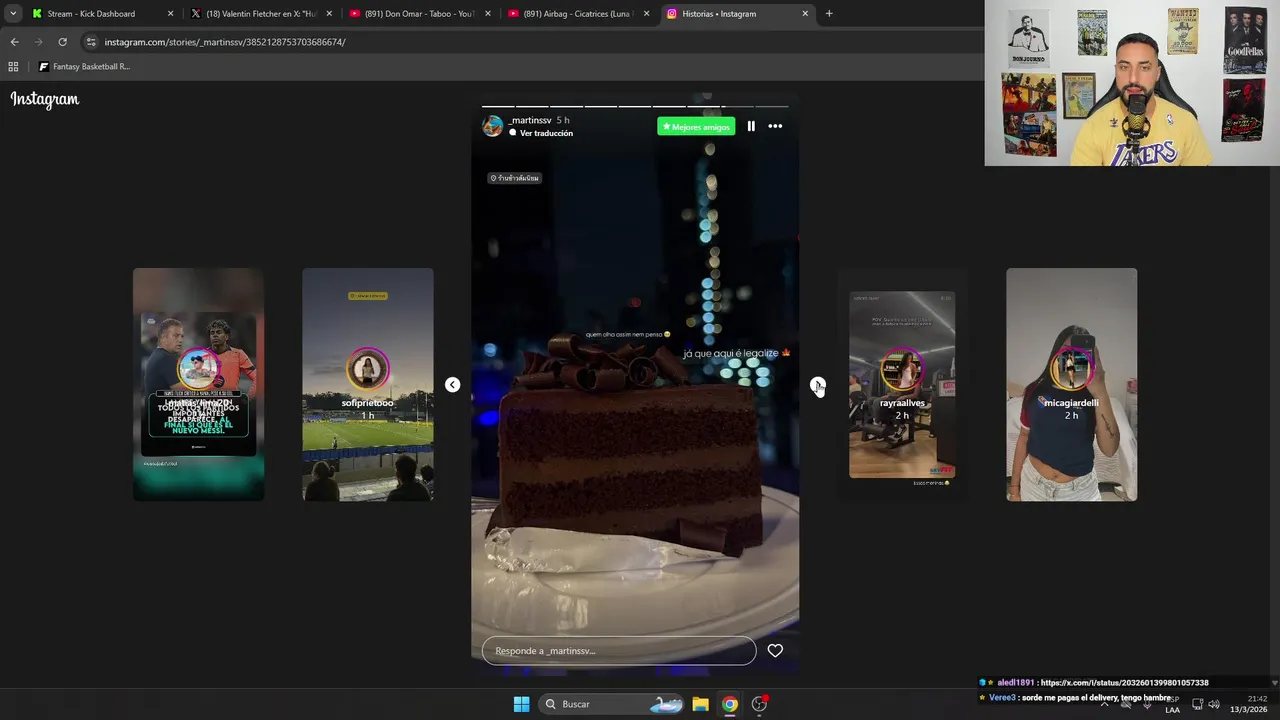Screen dimensions: 1280x720
Task: Open the story three-dots options menu
Action: (x=775, y=126)
